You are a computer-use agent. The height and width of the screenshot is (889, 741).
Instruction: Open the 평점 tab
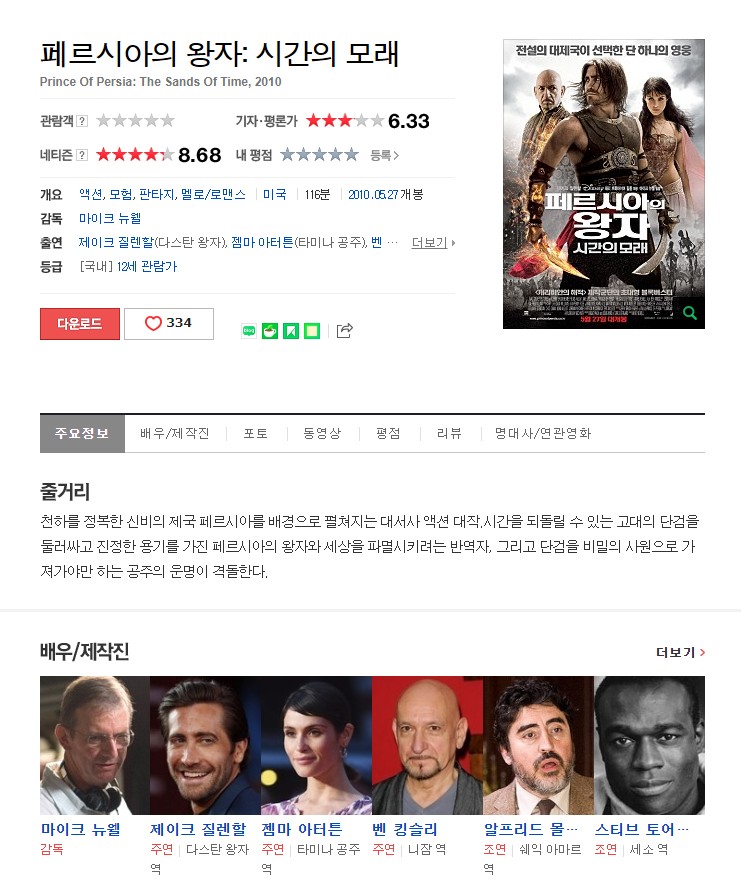tap(388, 434)
